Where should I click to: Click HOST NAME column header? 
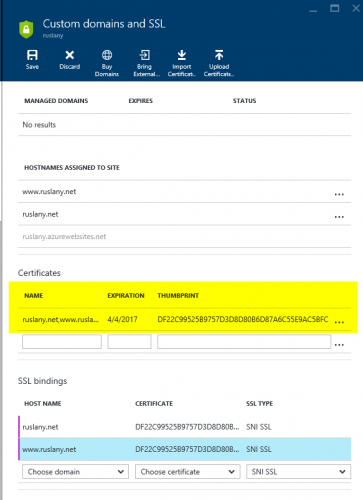click(x=43, y=404)
